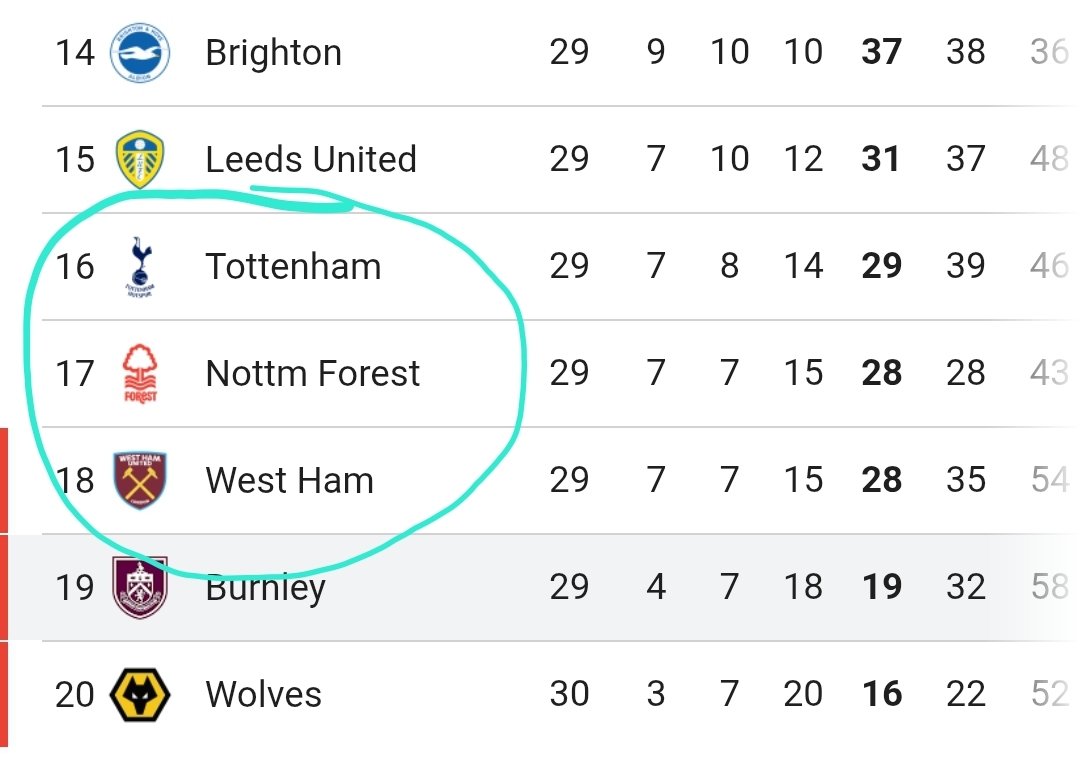The height and width of the screenshot is (763, 1080).
Task: Tap Brighton's bold 37 points value
Action: pos(882,52)
